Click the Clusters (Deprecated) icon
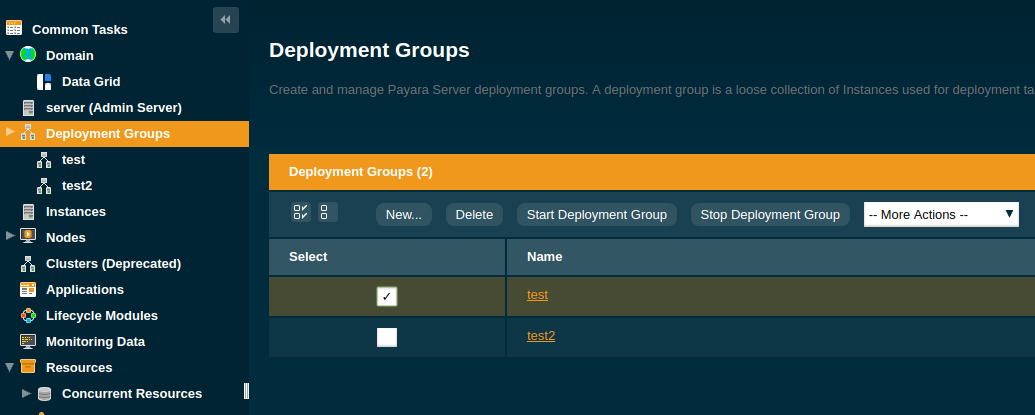Image resolution: width=1035 pixels, height=415 pixels. click(x=28, y=264)
